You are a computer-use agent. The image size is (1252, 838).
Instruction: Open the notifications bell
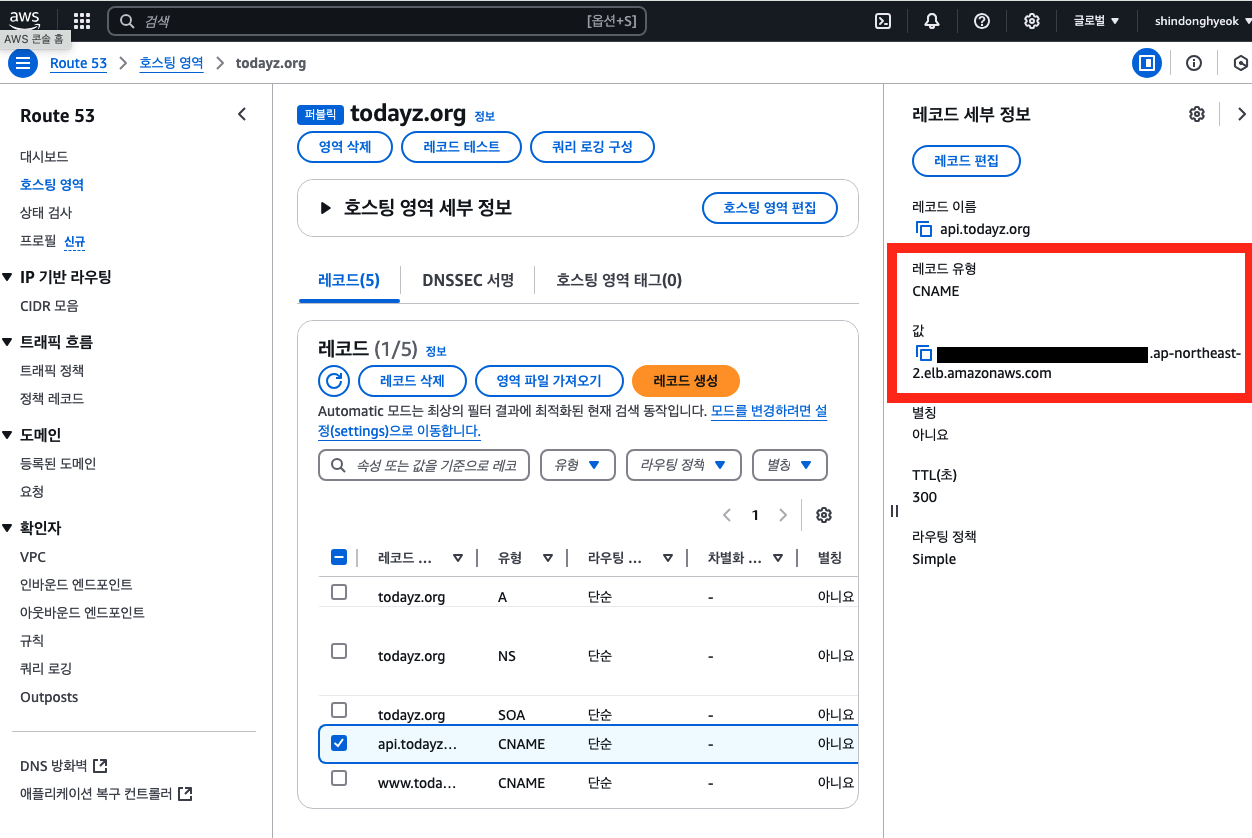(x=932, y=21)
